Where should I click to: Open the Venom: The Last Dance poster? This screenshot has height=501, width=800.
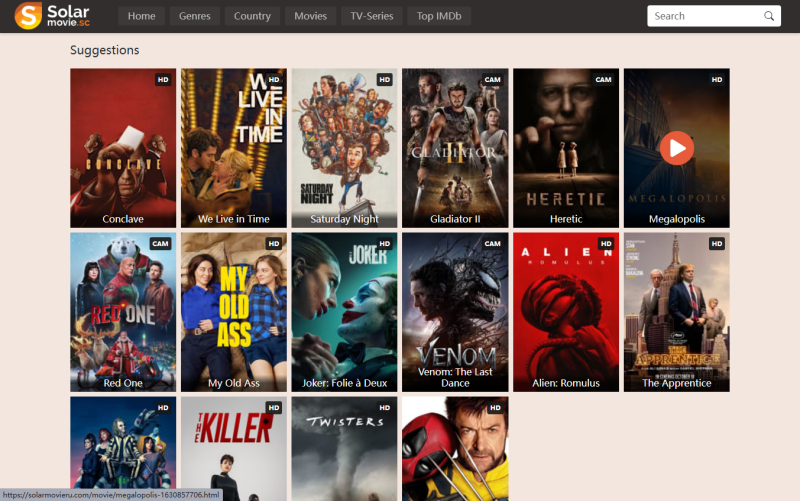tap(455, 312)
